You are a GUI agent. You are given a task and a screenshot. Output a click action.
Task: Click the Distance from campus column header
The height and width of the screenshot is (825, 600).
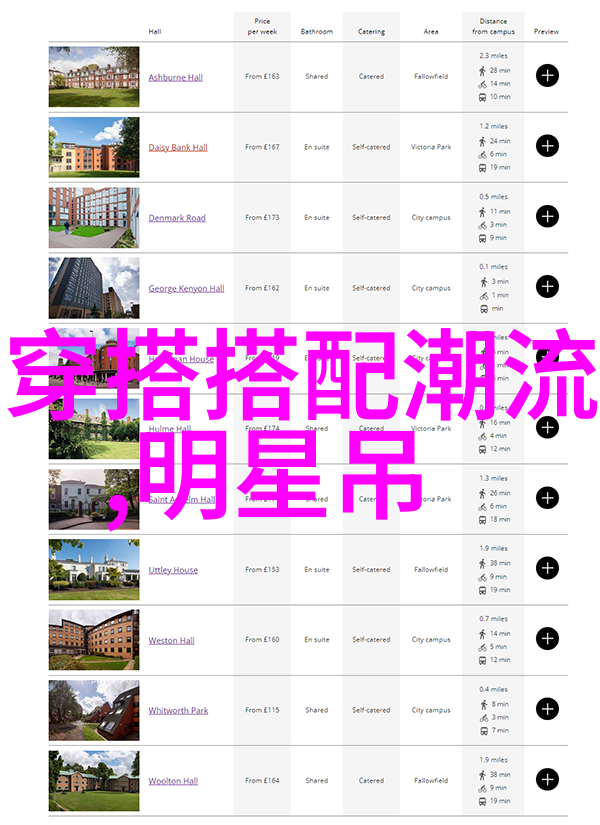pos(494,26)
